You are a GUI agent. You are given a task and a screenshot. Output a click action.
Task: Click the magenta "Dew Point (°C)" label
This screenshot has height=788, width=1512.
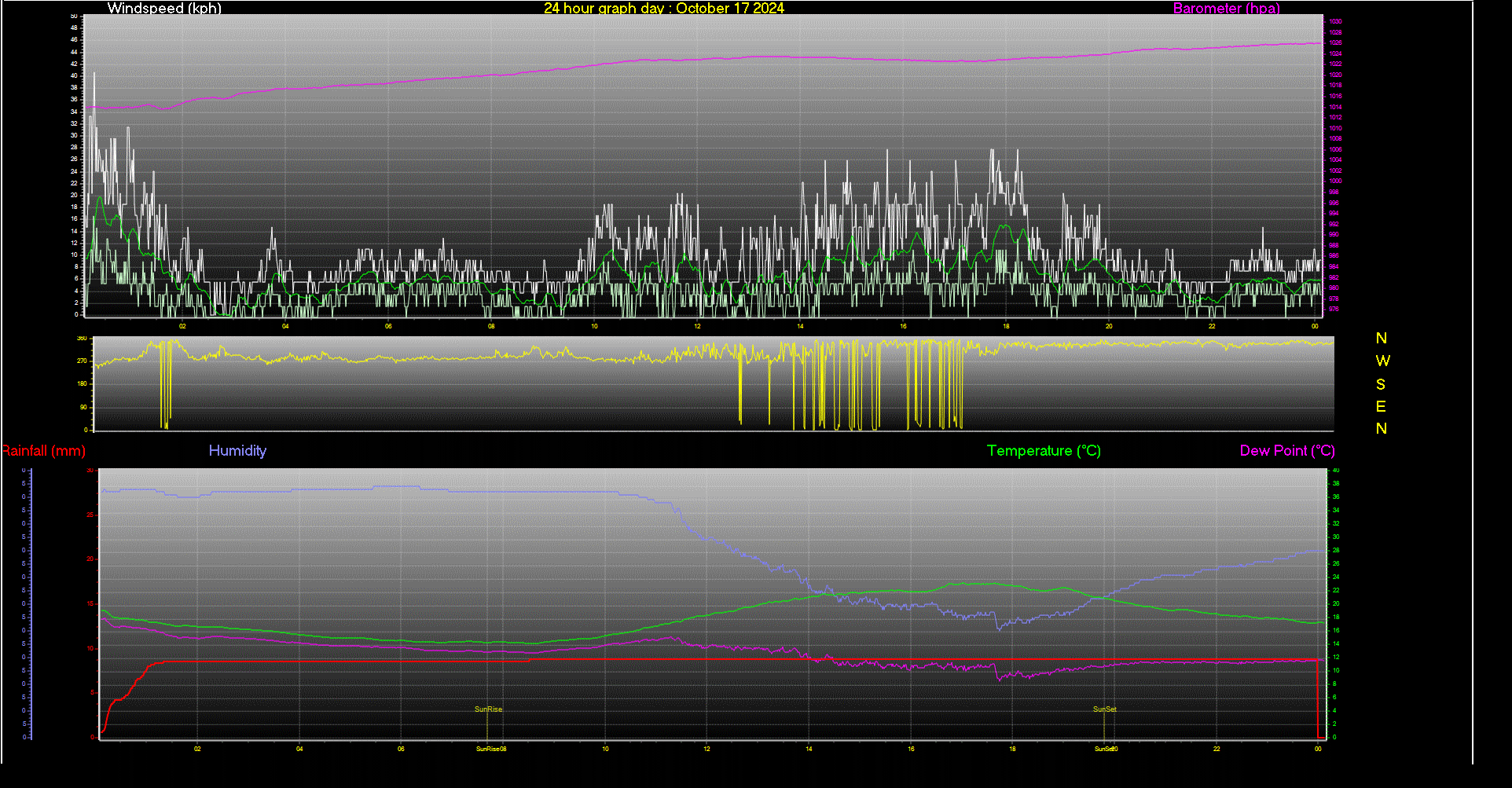(x=1287, y=451)
